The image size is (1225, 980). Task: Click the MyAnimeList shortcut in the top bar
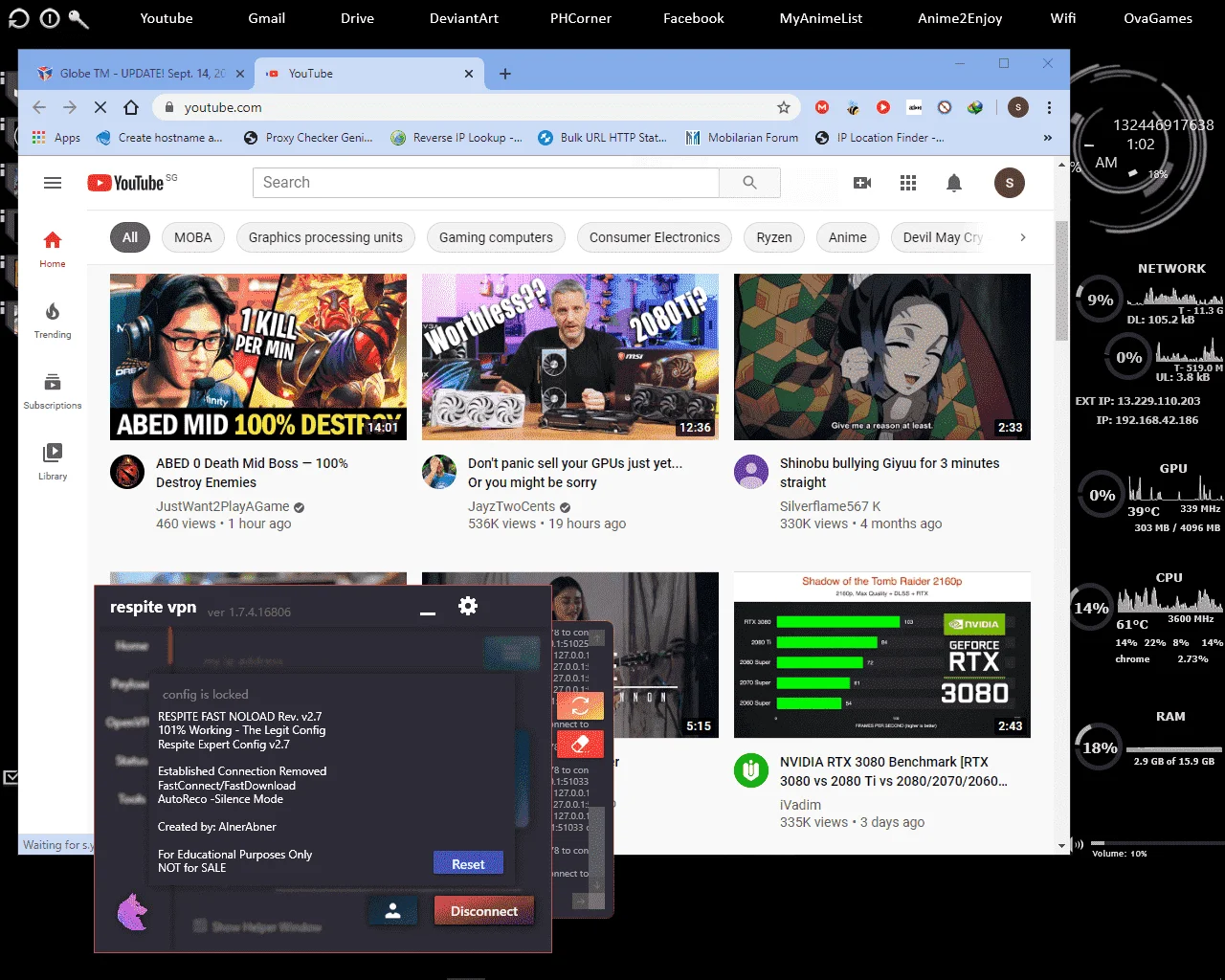[821, 18]
